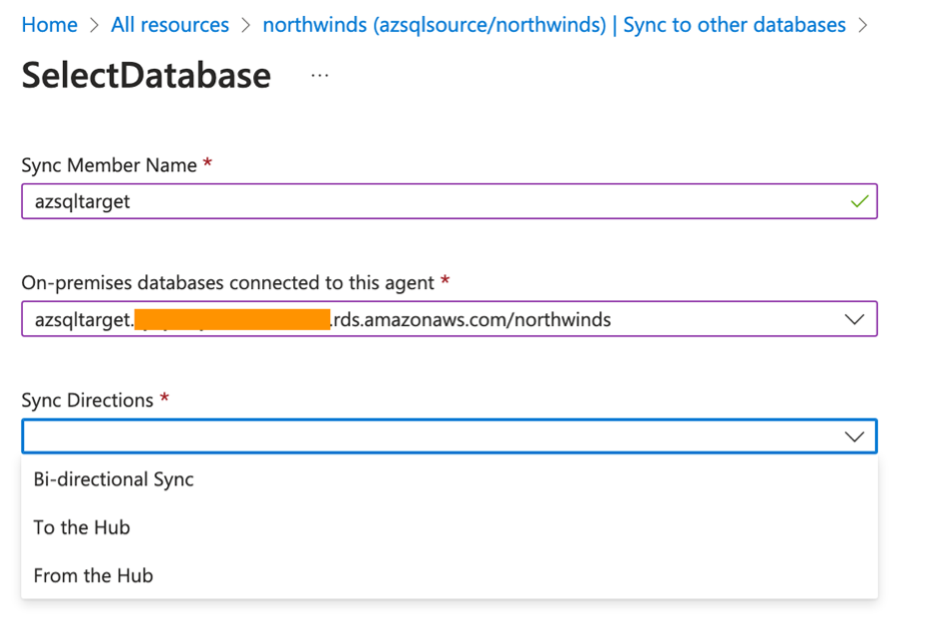Open All resources from the breadcrumb
Viewport: 931px width, 629px height.
pos(169,24)
